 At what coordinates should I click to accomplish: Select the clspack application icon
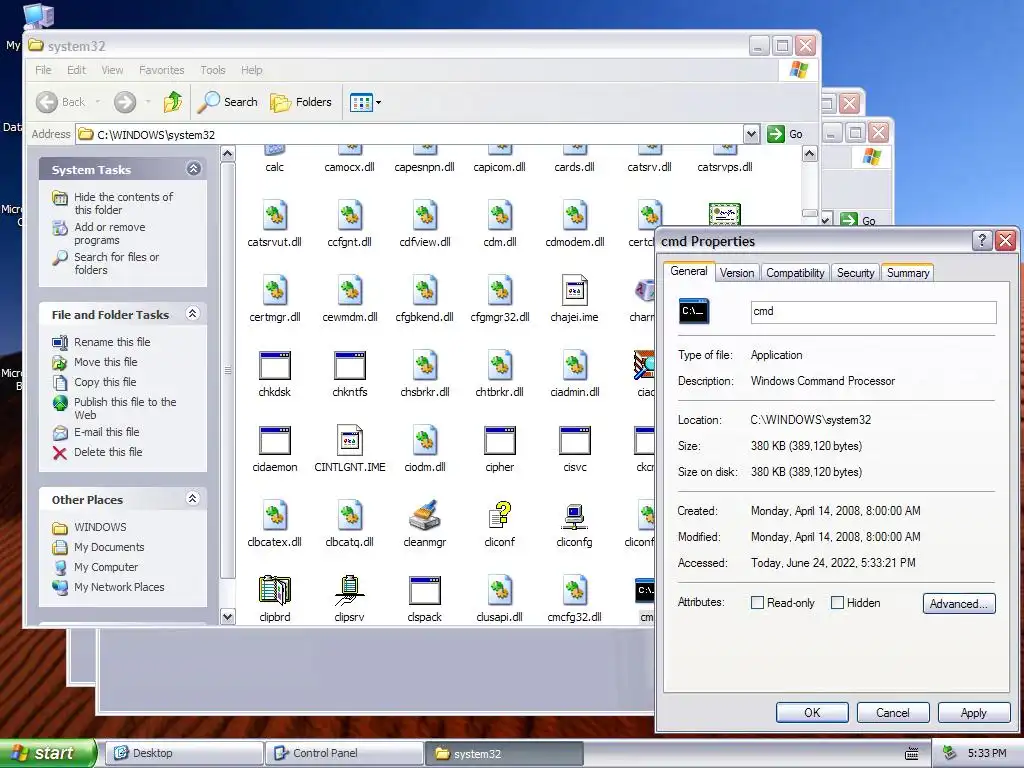tap(424, 590)
